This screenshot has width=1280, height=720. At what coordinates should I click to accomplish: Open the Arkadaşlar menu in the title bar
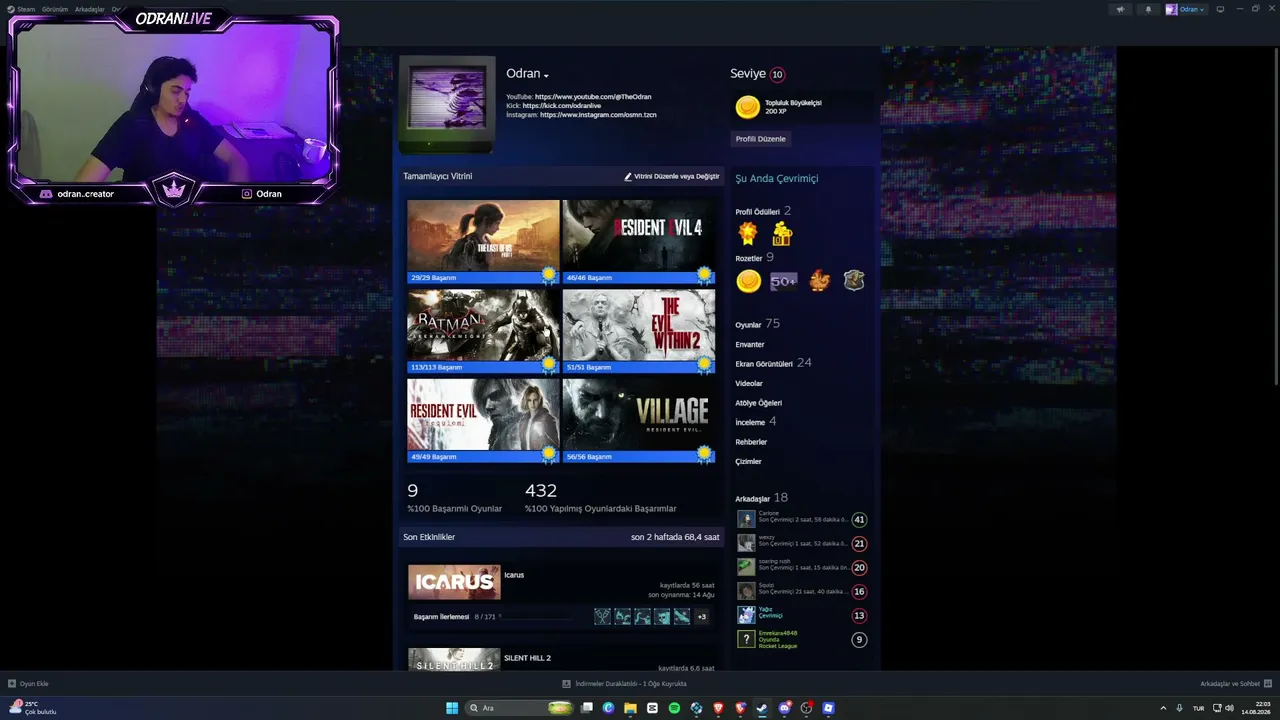[89, 9]
